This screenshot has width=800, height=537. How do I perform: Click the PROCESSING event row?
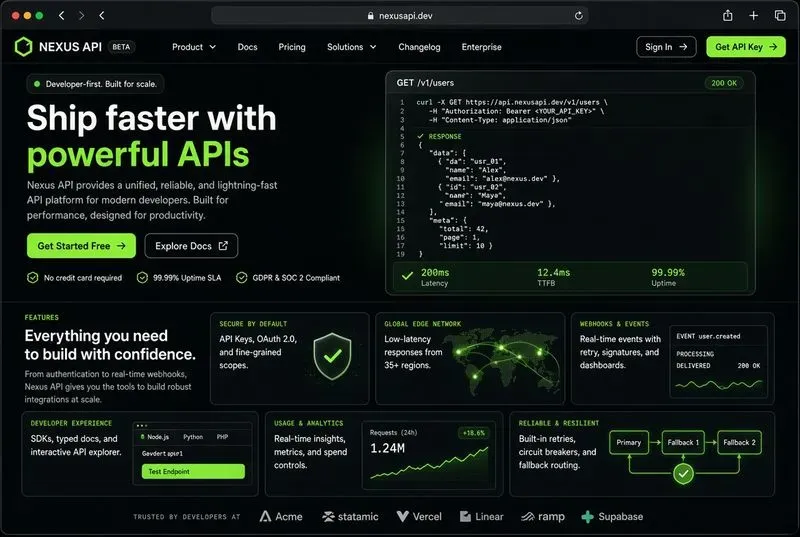(x=695, y=353)
